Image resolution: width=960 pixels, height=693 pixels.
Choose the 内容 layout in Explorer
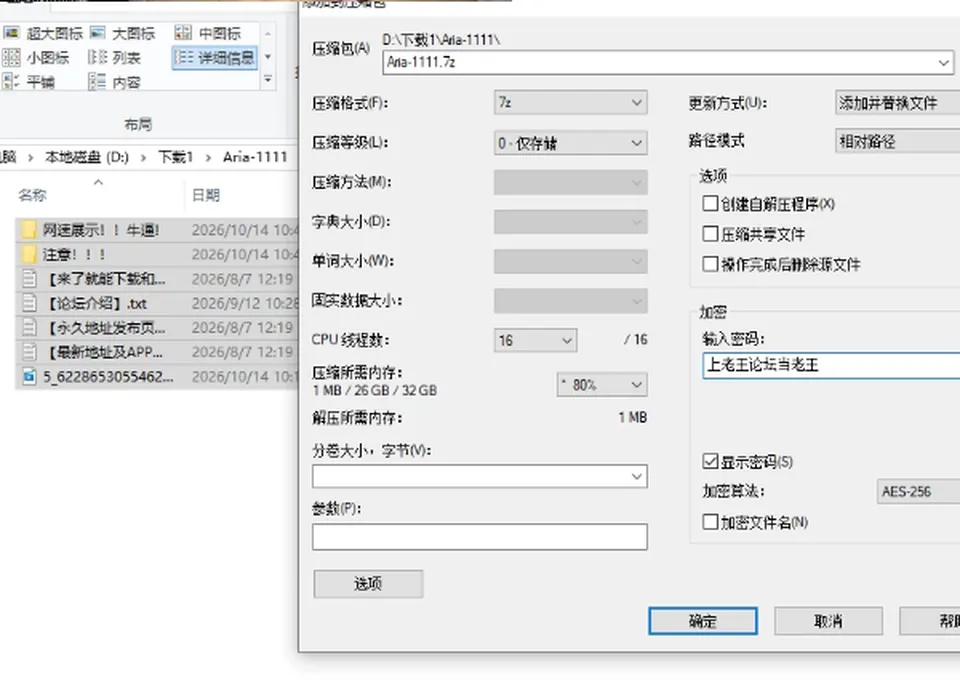(114, 81)
